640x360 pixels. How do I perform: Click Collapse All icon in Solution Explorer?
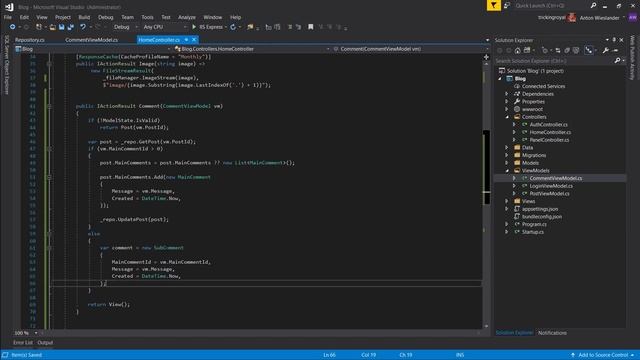[567, 50]
